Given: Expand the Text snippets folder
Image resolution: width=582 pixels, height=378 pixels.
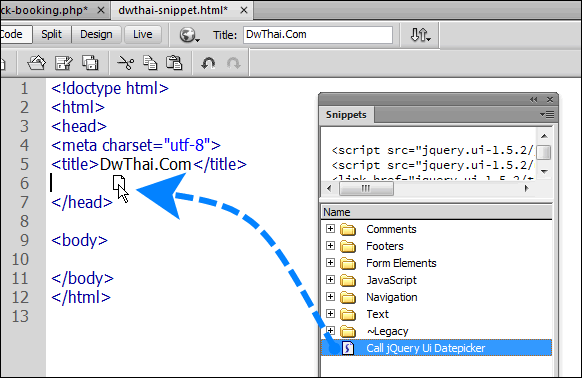Looking at the screenshot, I should (330, 314).
